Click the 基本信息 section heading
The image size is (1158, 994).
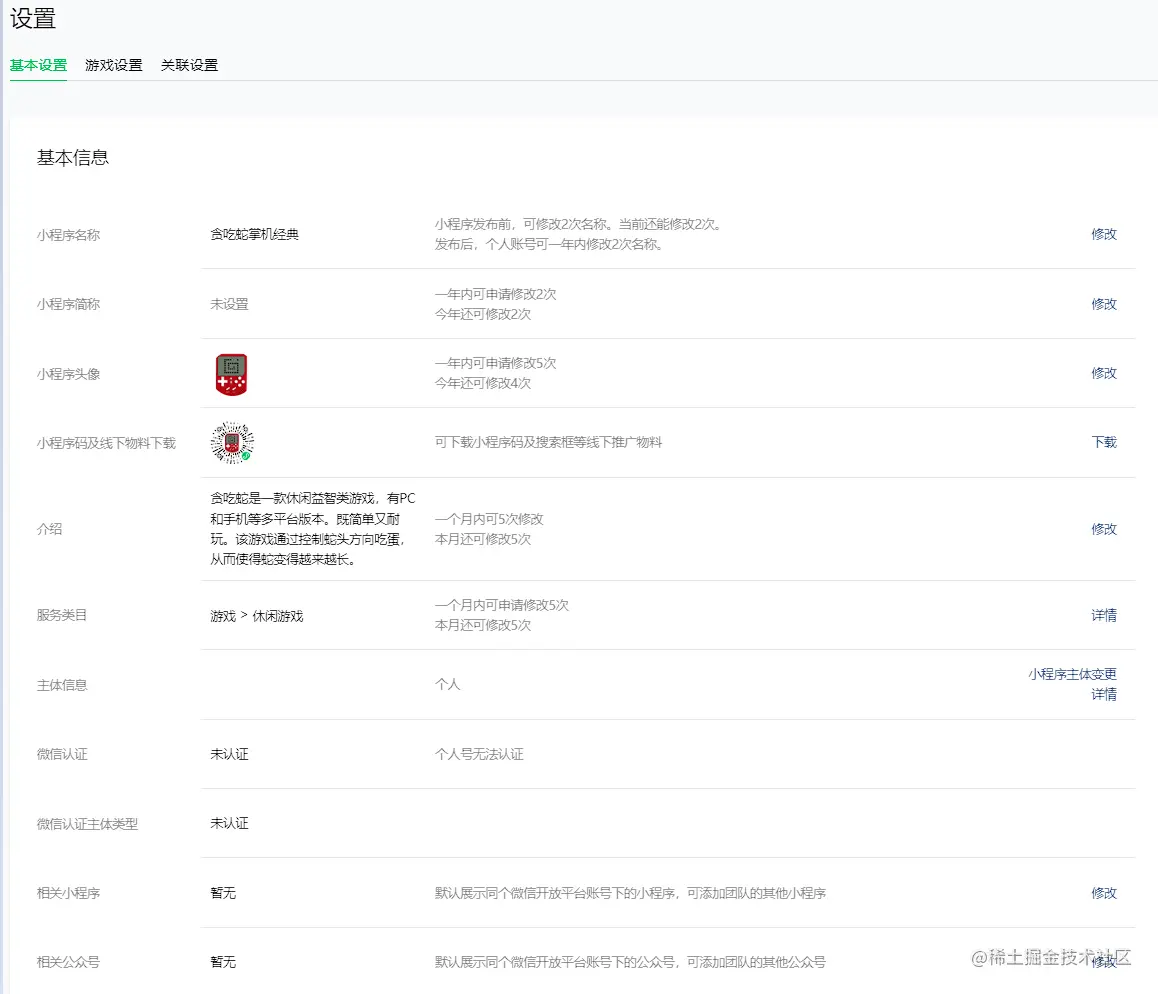click(x=73, y=157)
